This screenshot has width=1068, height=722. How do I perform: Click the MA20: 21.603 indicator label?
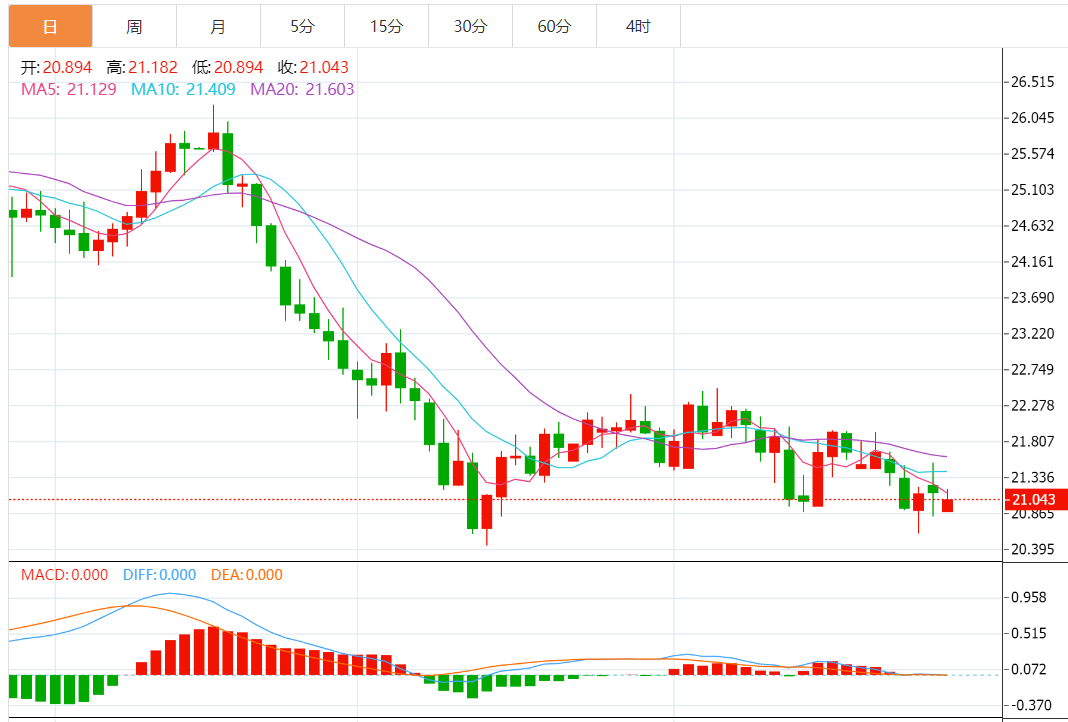coord(302,89)
